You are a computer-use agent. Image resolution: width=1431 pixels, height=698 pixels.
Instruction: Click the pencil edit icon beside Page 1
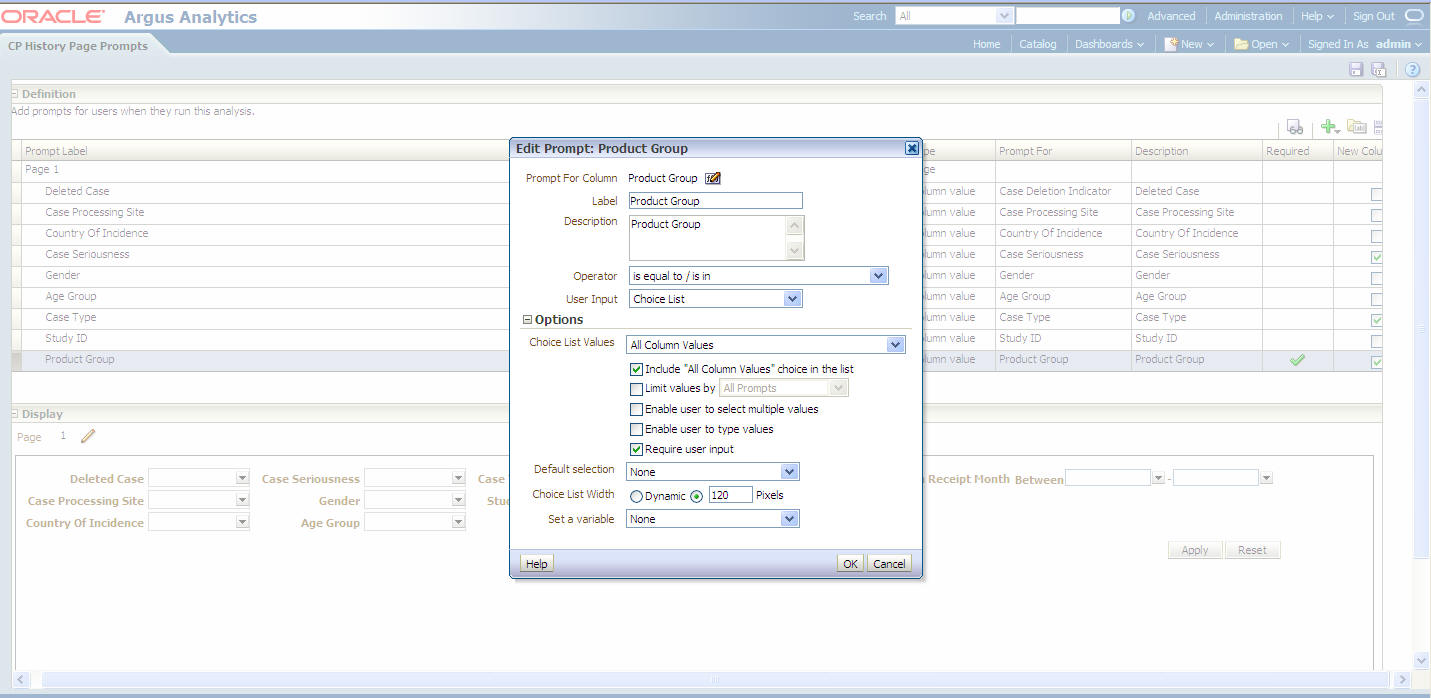tap(88, 436)
